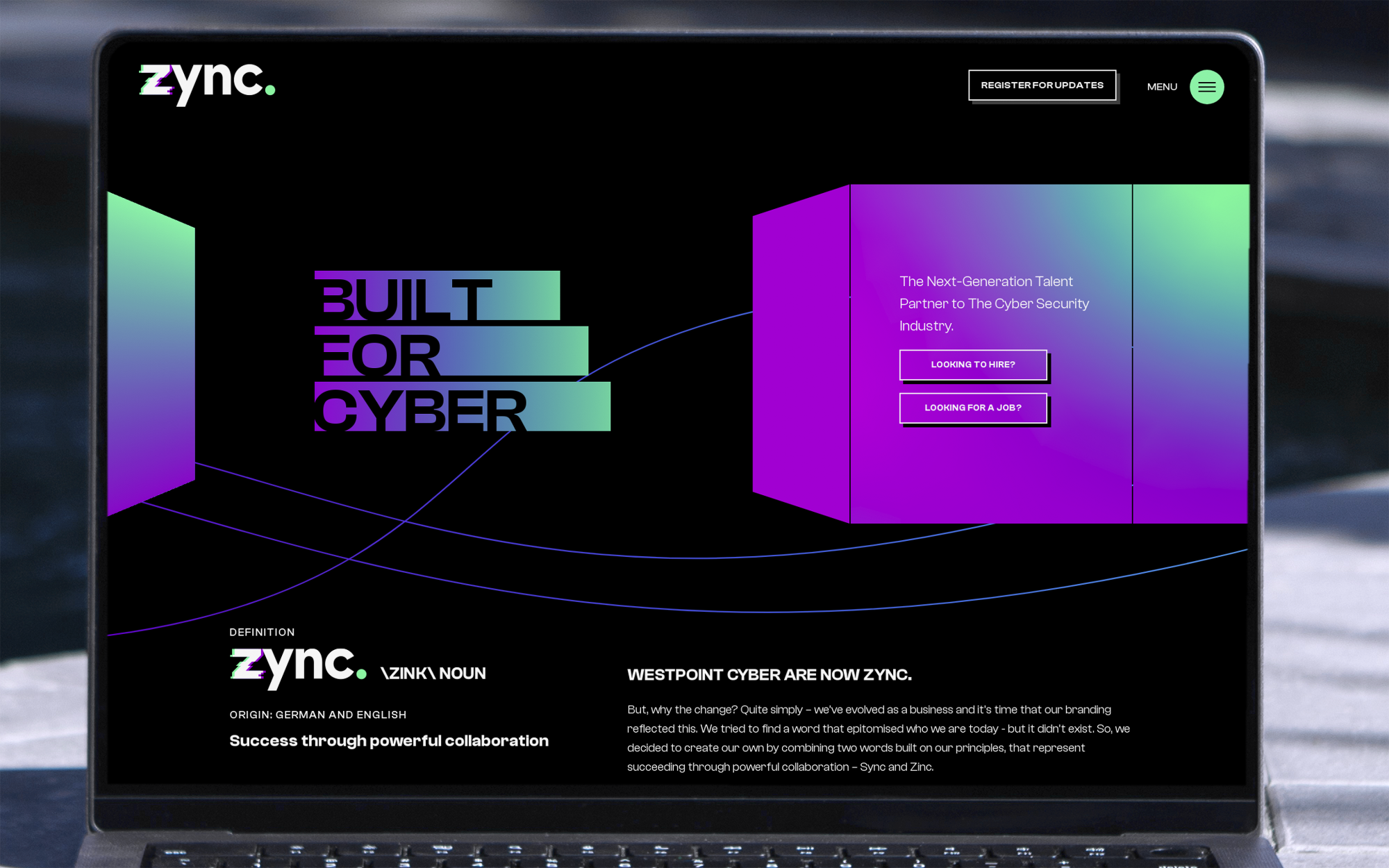Click Success through powerful collaboration text
The image size is (1389, 868).
click(389, 741)
